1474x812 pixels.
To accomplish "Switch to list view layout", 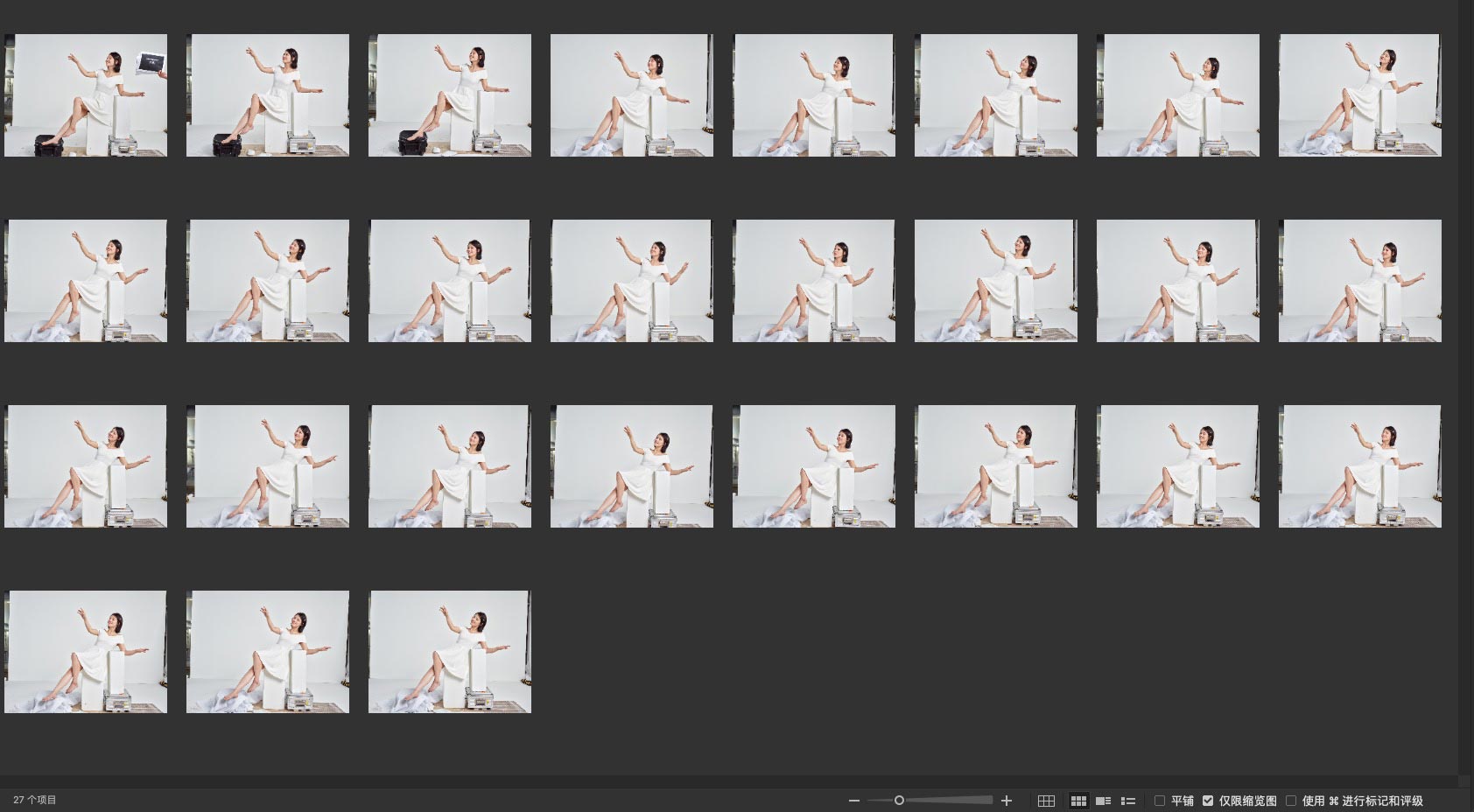I will click(x=1128, y=801).
